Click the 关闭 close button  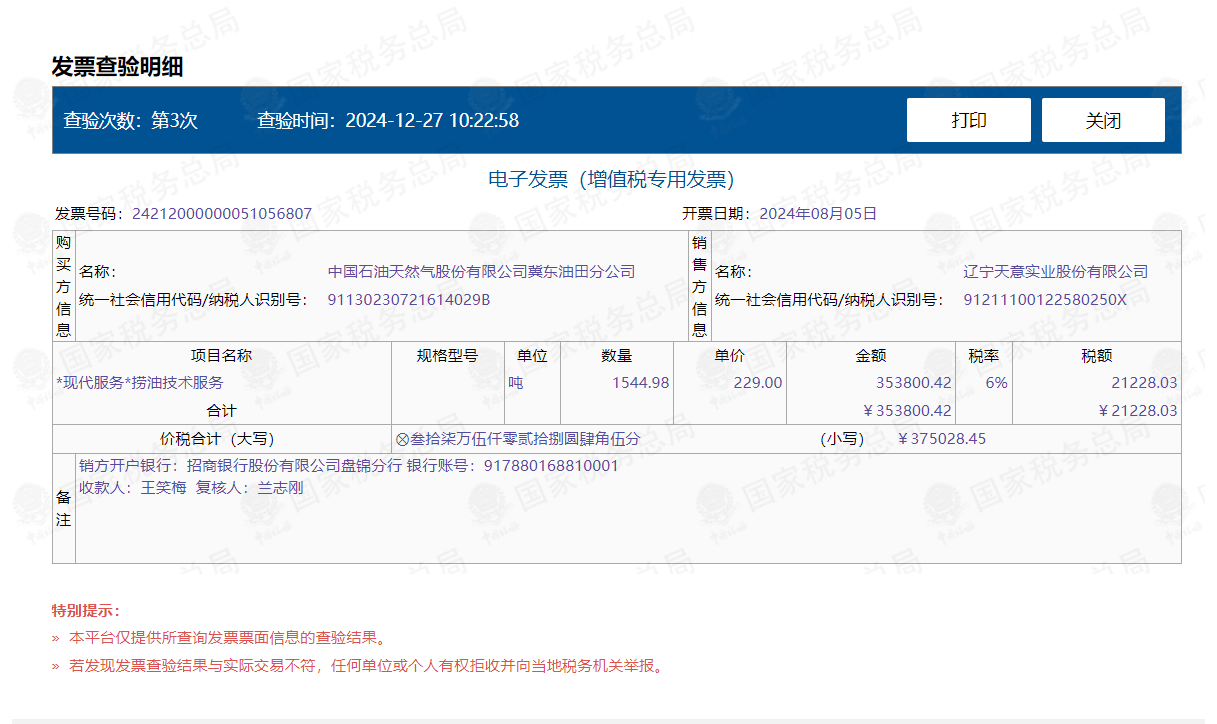(x=1103, y=120)
